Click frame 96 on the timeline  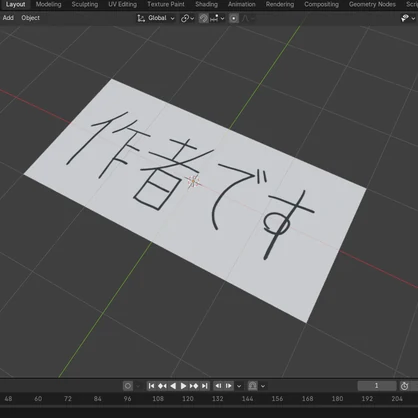127,399
